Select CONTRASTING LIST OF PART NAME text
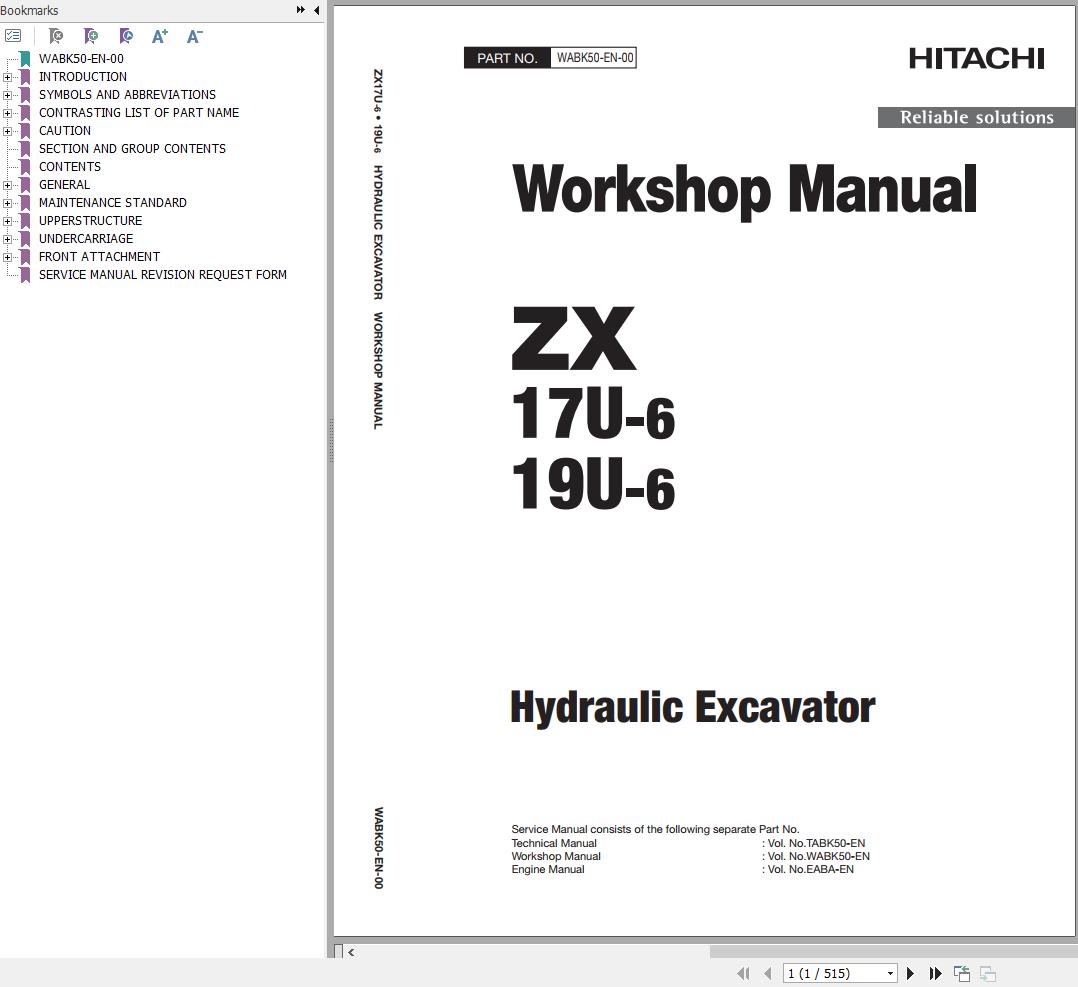Viewport: 1078px width, 987px height. (x=139, y=113)
